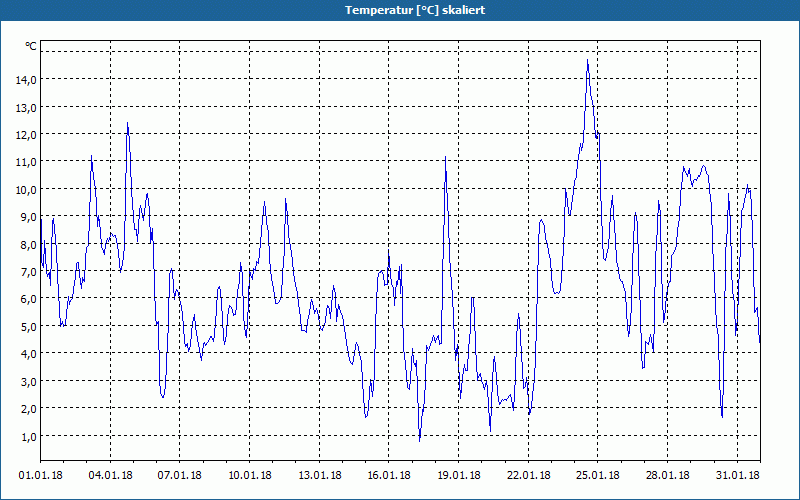800x500 pixels.
Task: Click the 7,0 y-axis label
Action: (30, 271)
